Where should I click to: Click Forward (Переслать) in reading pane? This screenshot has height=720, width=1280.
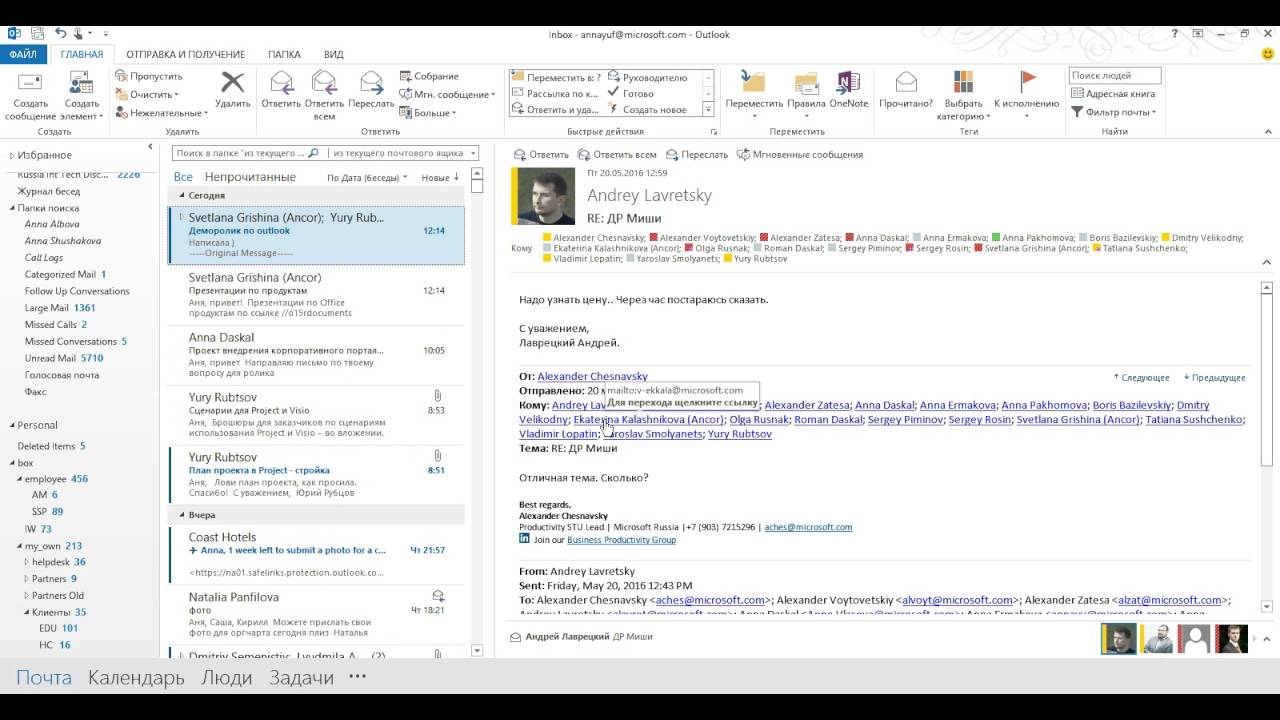(x=697, y=155)
